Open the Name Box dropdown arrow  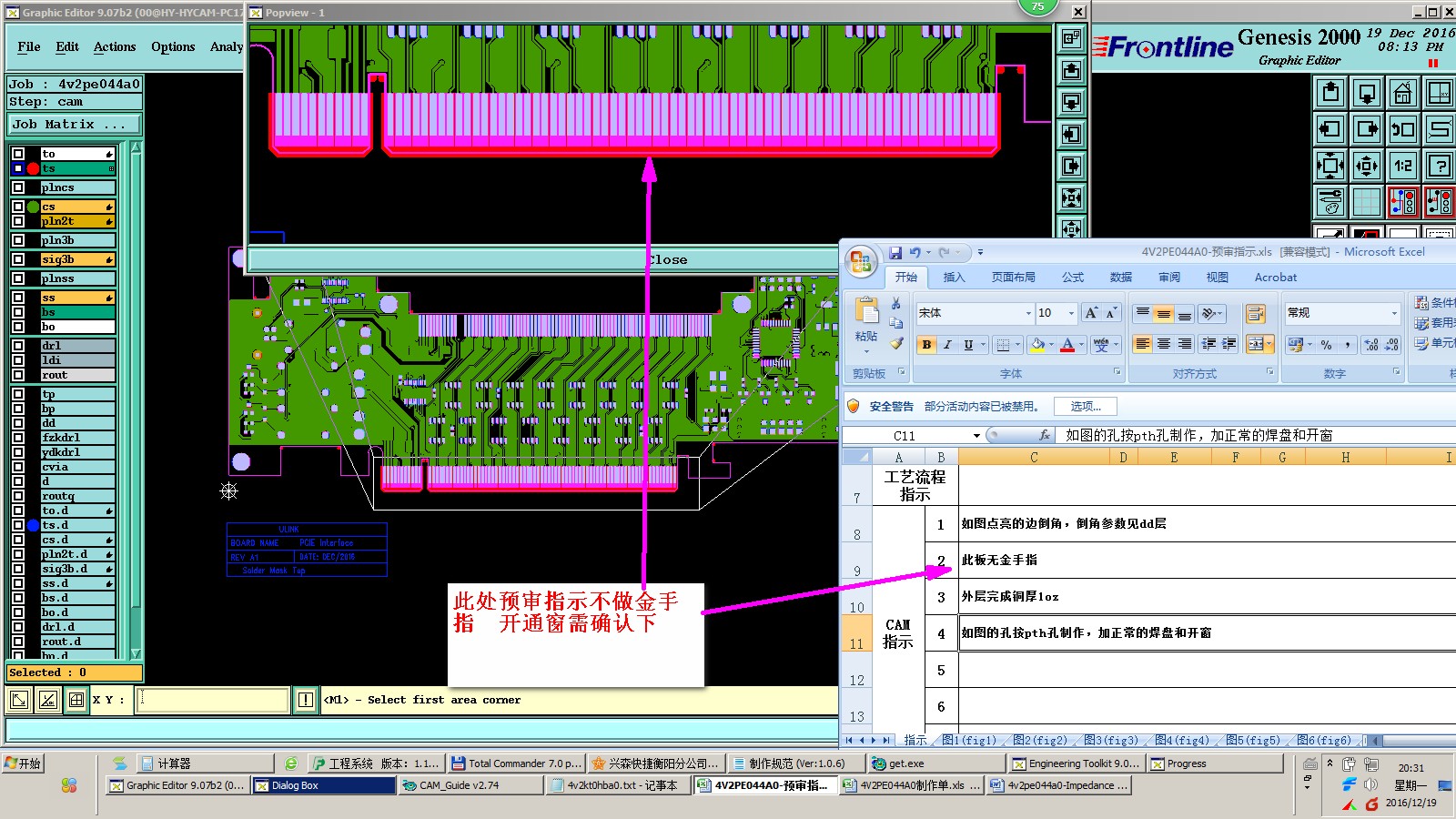(976, 436)
